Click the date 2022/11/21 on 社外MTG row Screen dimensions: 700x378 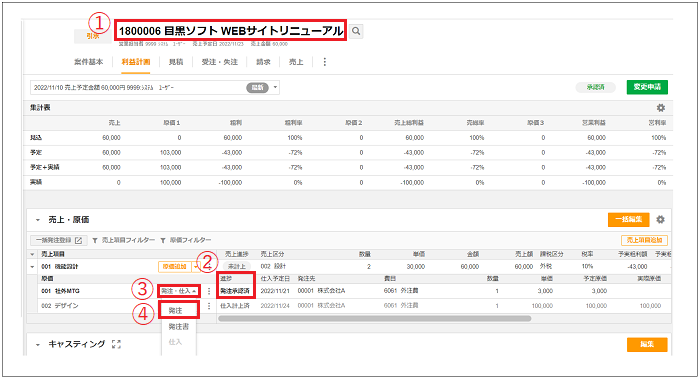point(275,291)
